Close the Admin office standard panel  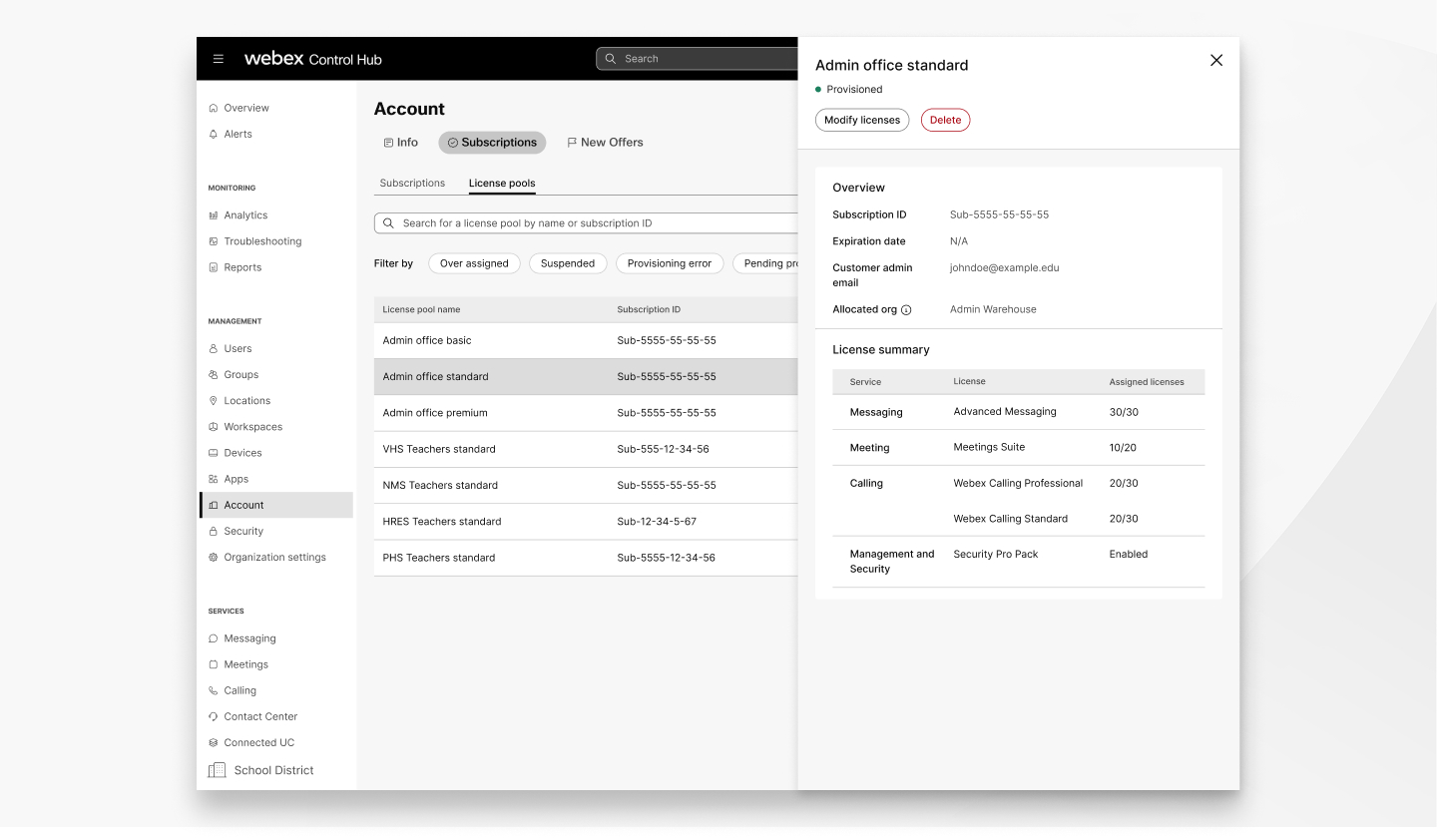coord(1216,60)
